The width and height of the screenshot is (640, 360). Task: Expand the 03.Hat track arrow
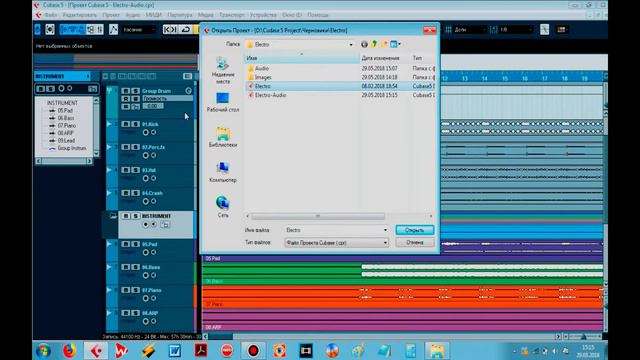109,169
